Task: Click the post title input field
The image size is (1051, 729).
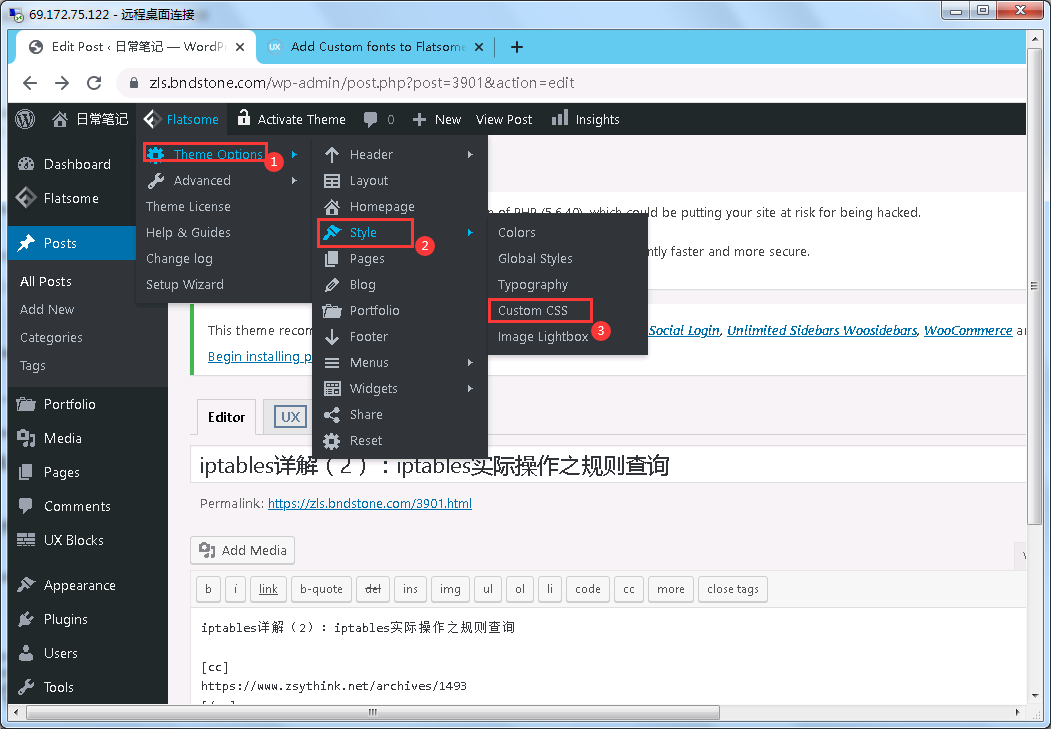Action: click(608, 464)
